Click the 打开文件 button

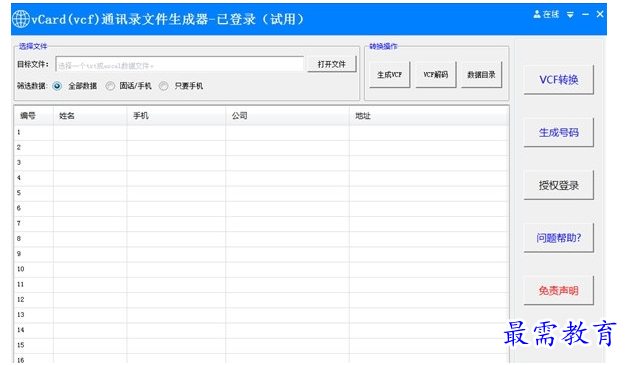tap(331, 64)
